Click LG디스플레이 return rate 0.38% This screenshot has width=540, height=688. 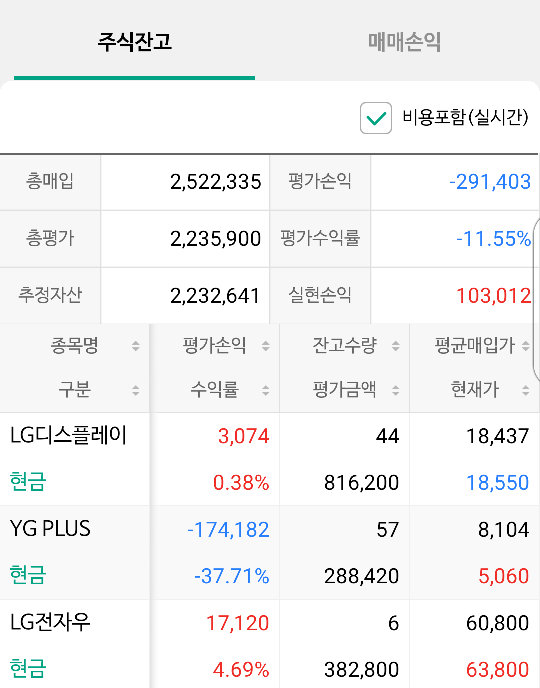click(x=241, y=483)
